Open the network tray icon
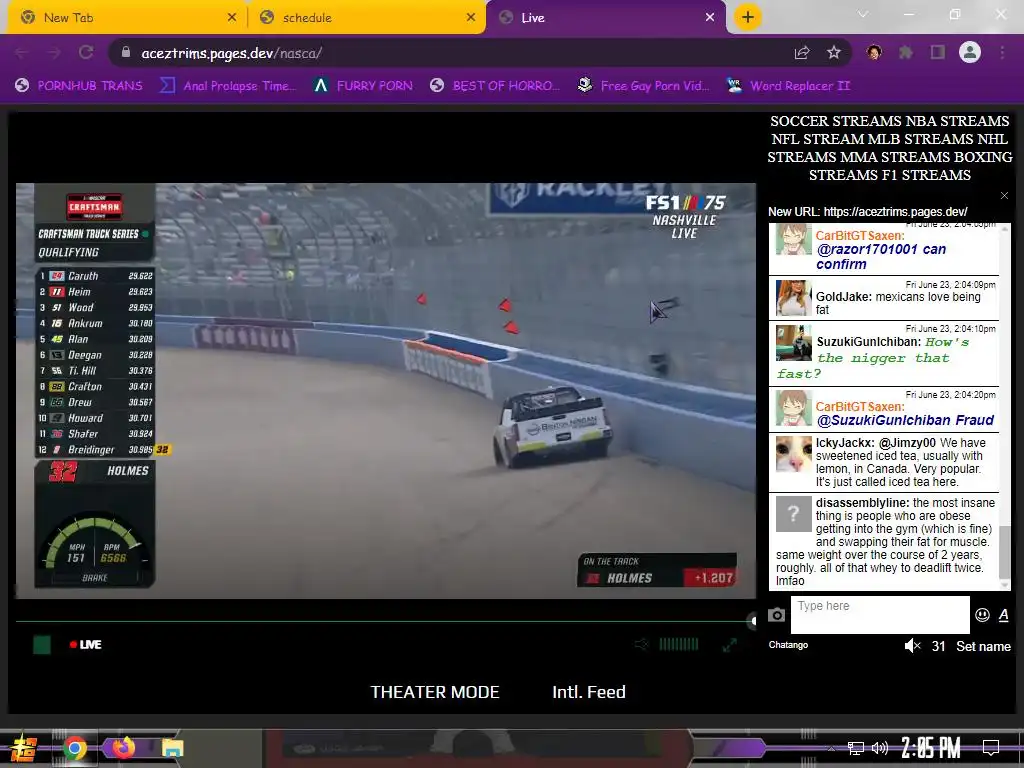 (856, 748)
